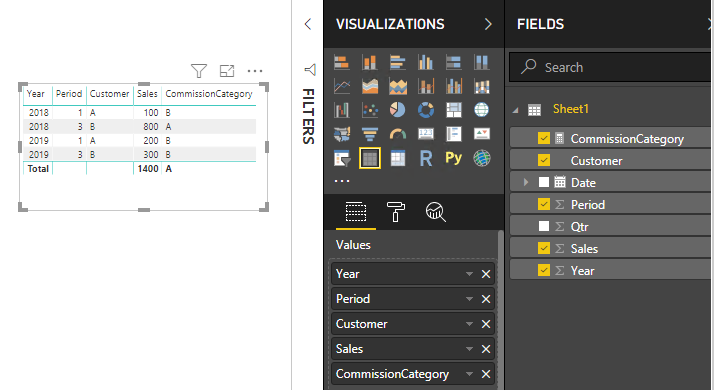Open Focus mode for the table visual
Image resolution: width=714 pixels, height=390 pixels.
pos(227,71)
